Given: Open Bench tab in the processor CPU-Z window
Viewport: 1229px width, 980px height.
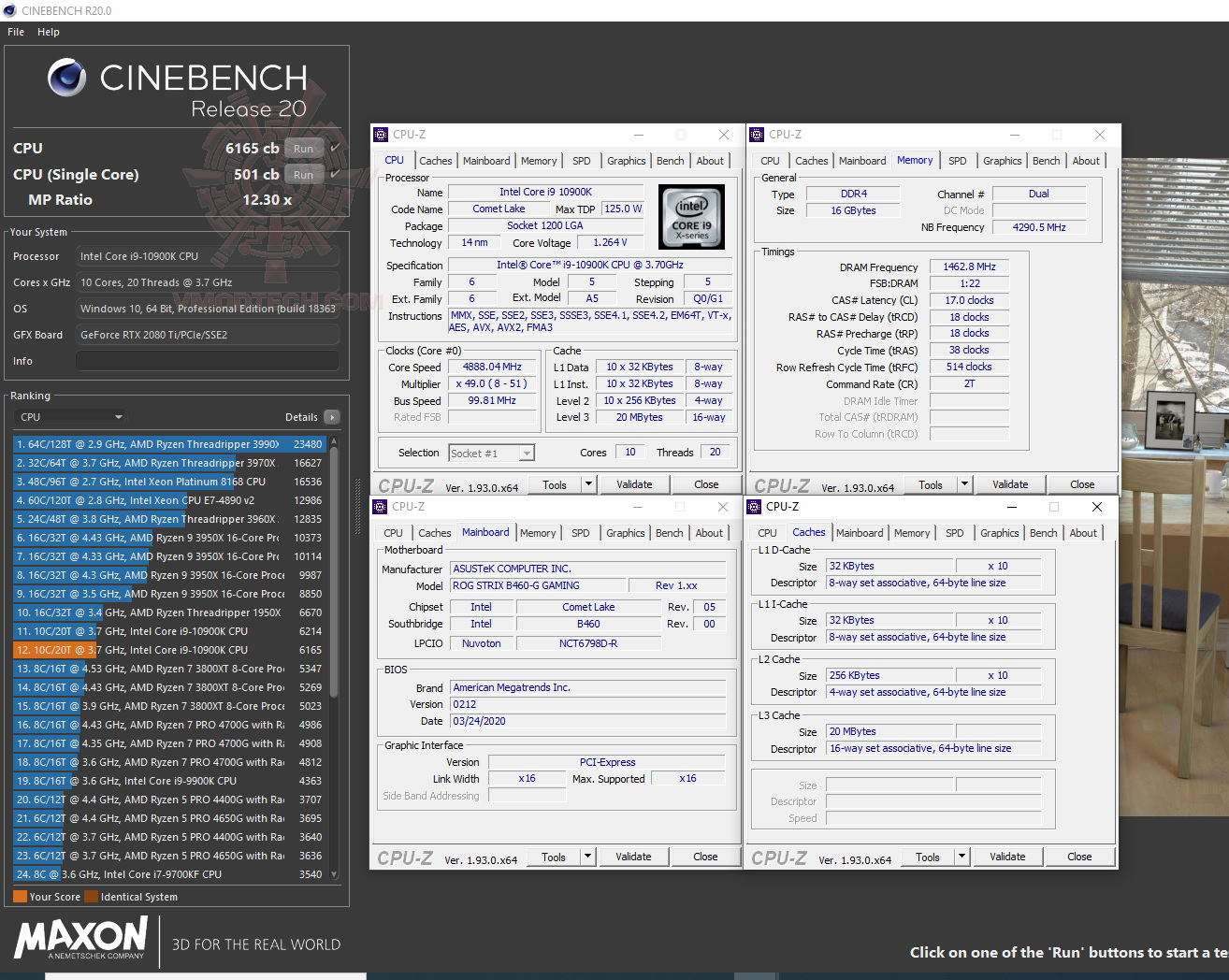Looking at the screenshot, I should tap(670, 161).
